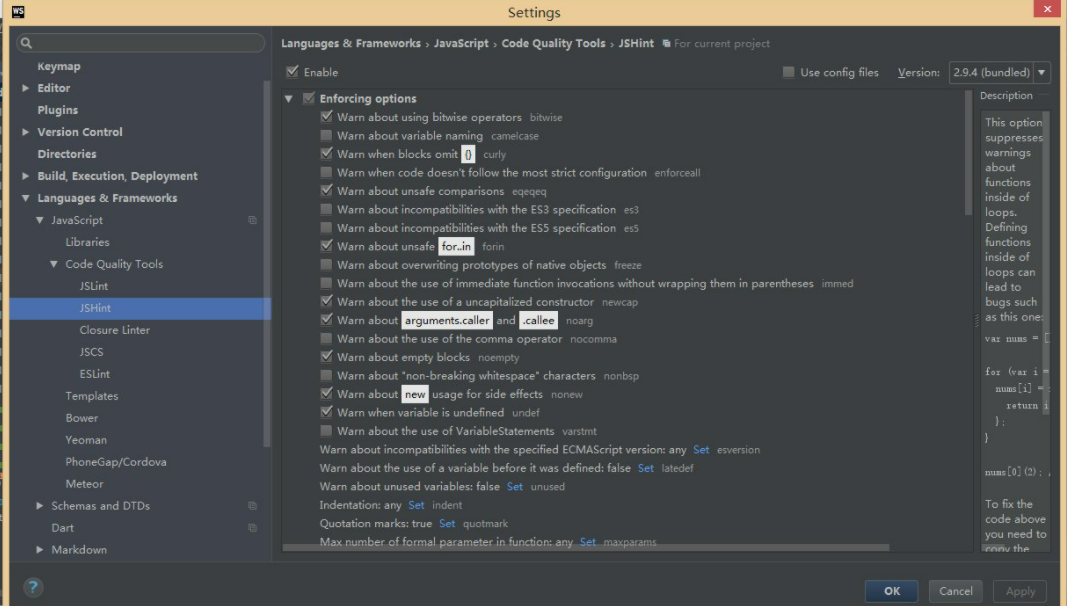Select the JSLint settings page

pos(94,286)
